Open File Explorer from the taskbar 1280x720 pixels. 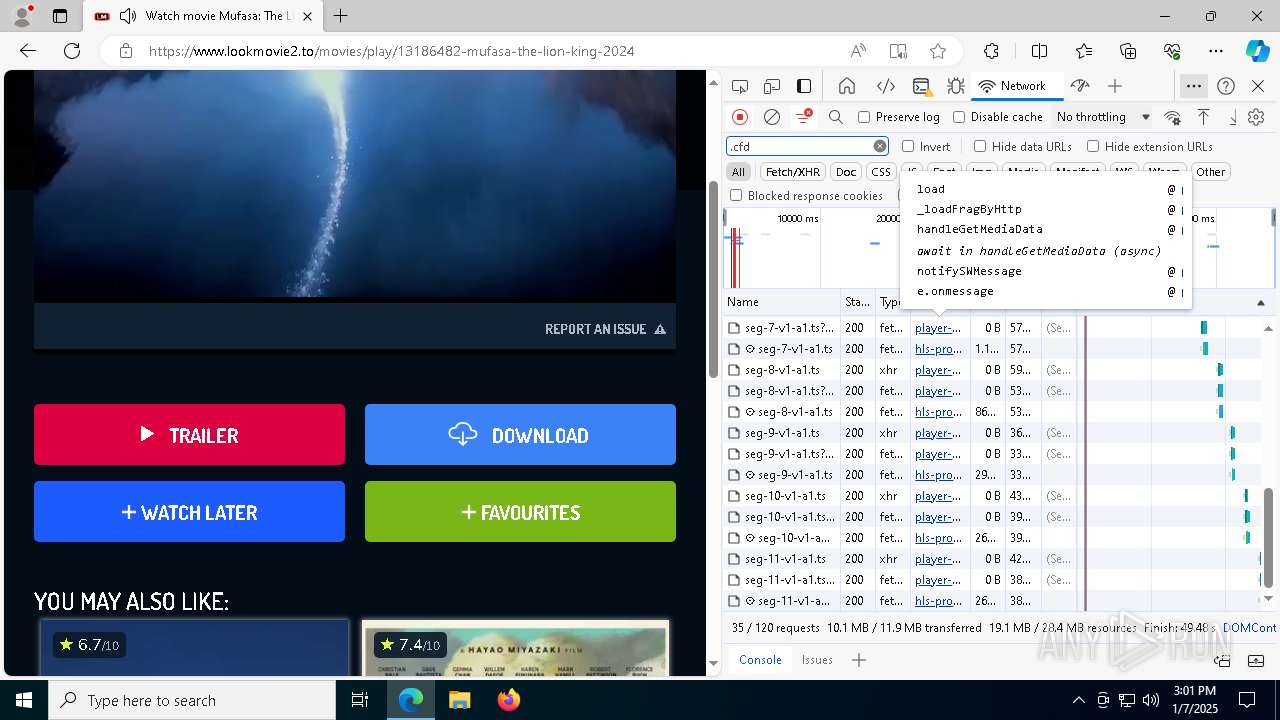(x=459, y=700)
